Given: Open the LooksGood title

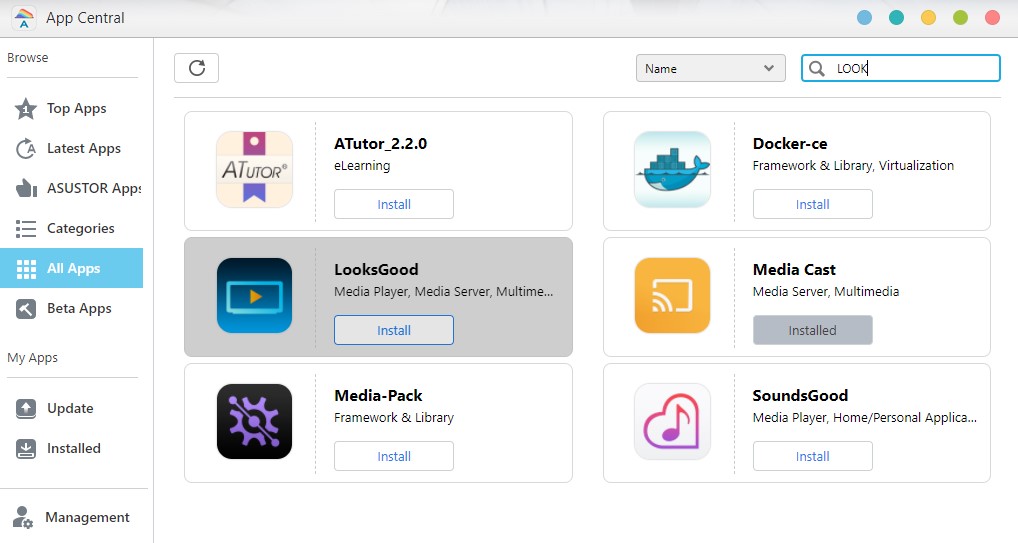Looking at the screenshot, I should pos(376,270).
